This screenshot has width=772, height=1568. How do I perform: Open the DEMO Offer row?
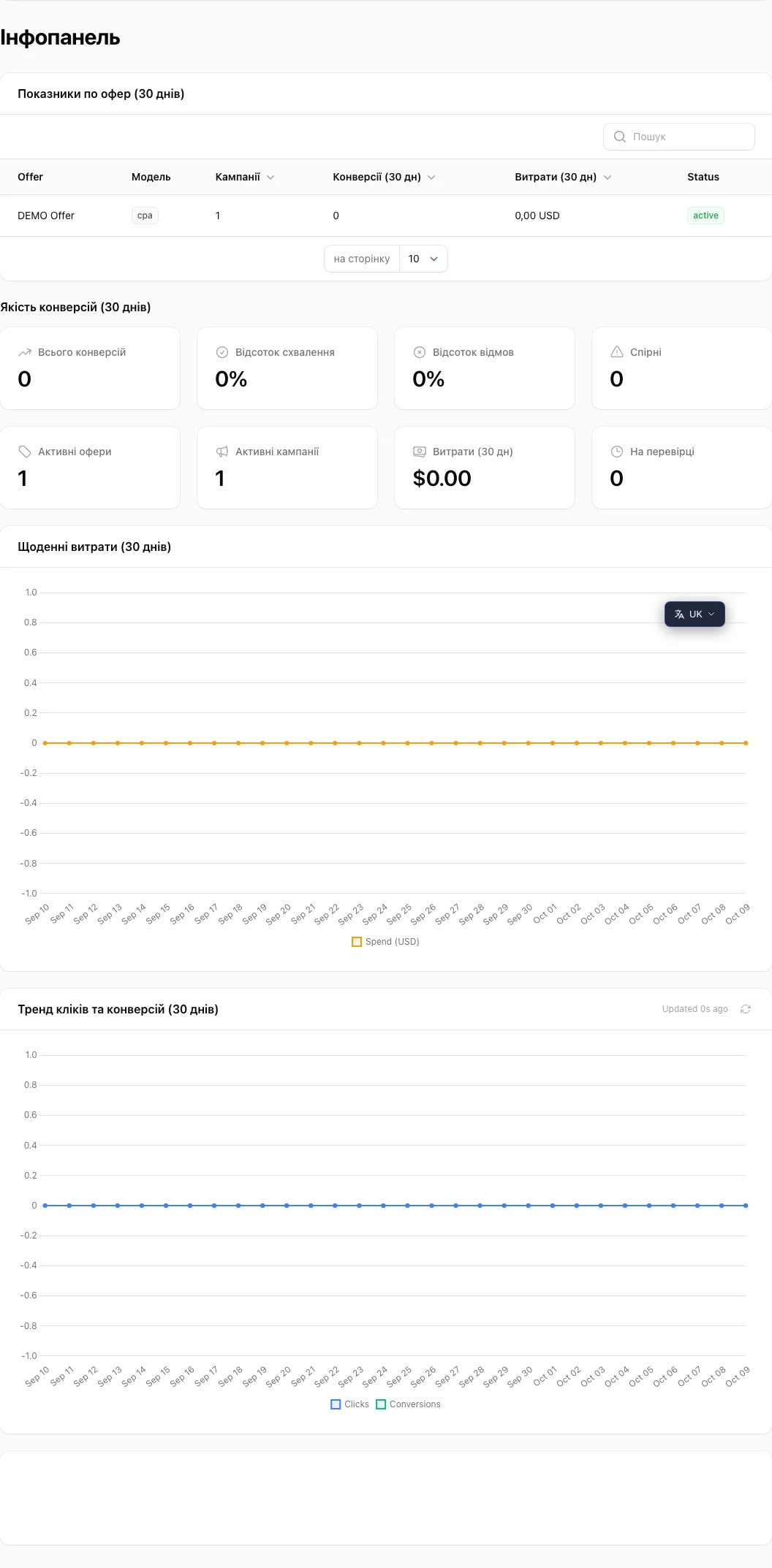386,216
